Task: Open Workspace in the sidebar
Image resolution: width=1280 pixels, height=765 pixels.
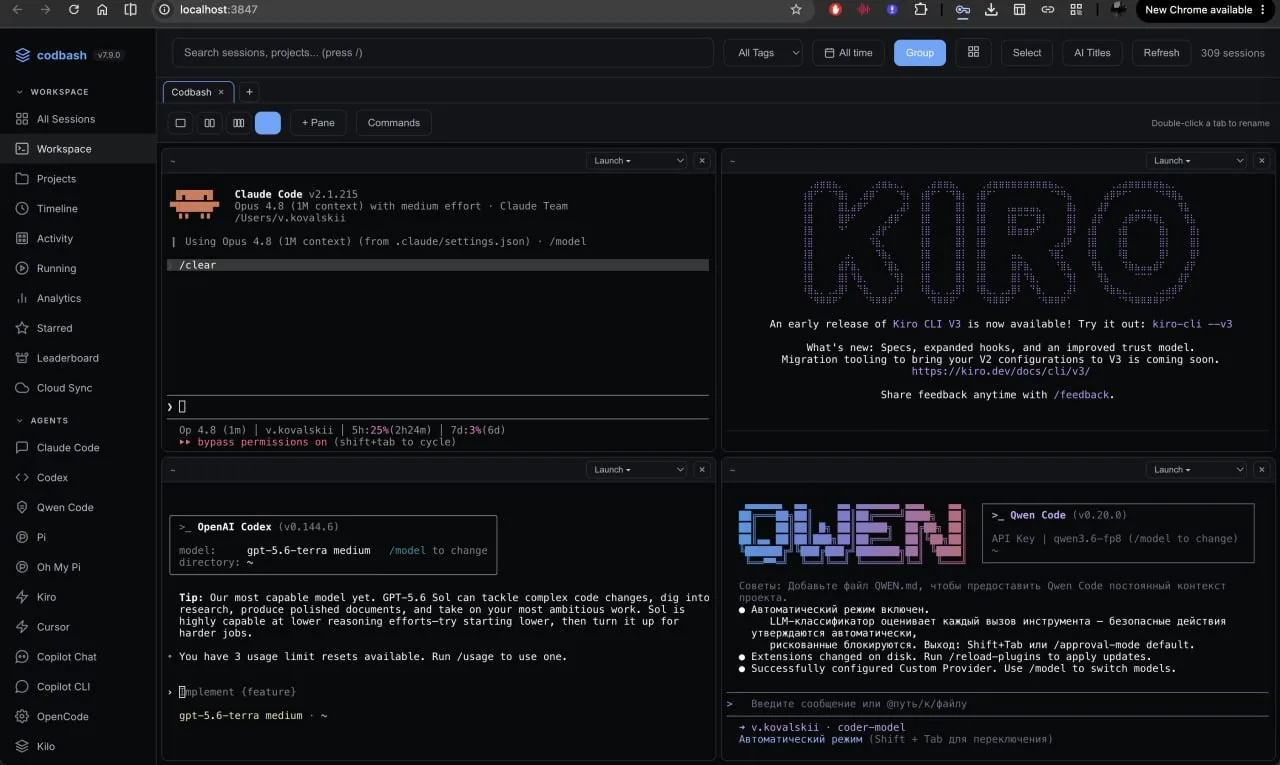Action: tap(78, 149)
